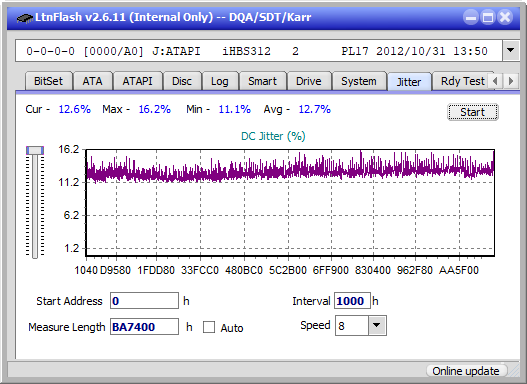Viewport: 527px width, 384px height.
Task: Select the Interval value field
Action: pos(352,301)
